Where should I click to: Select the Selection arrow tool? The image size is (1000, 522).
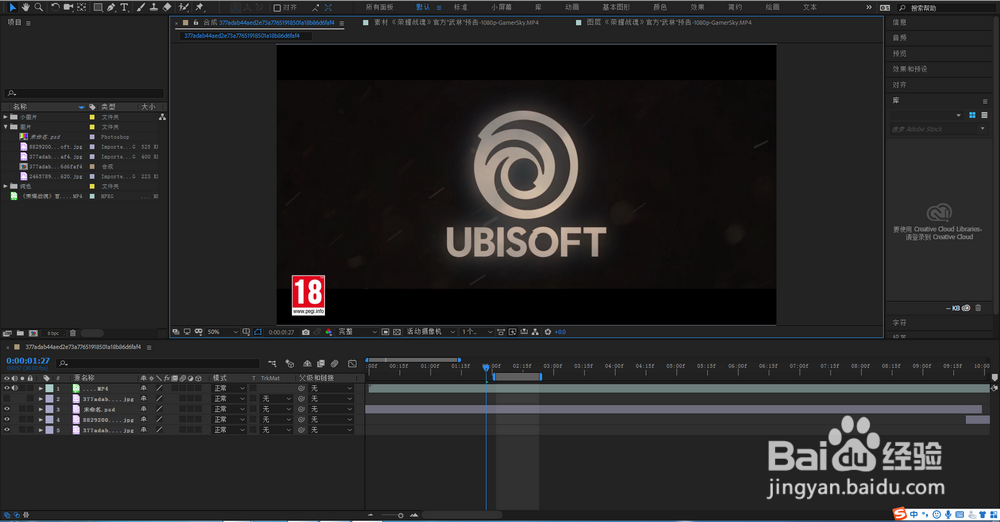click(x=12, y=7)
